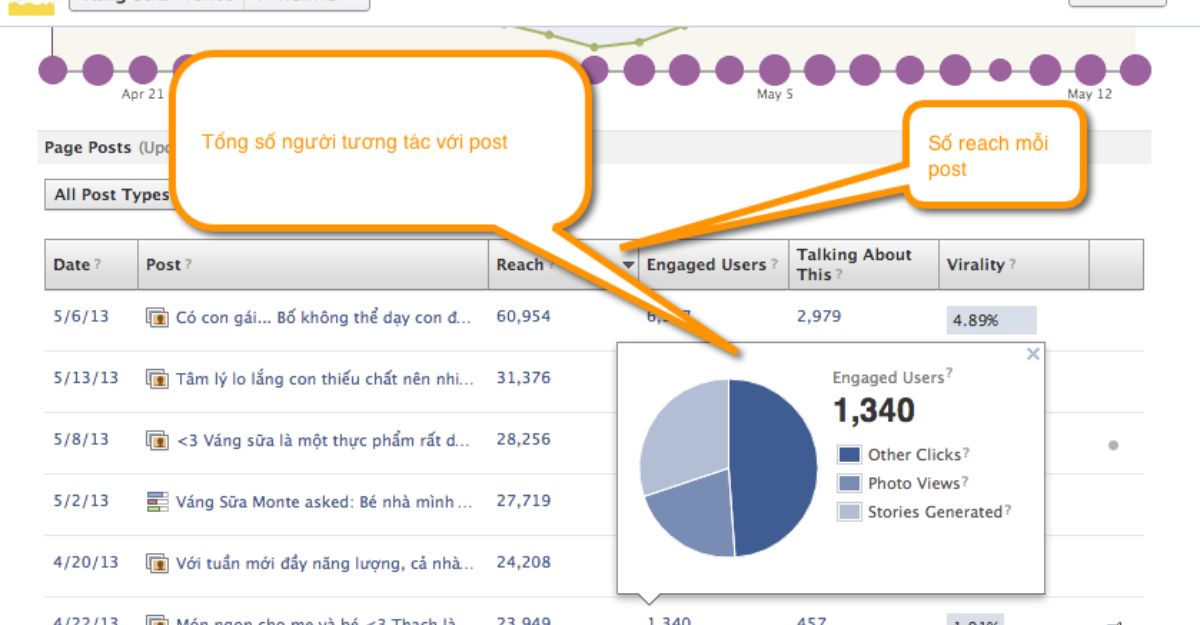The width and height of the screenshot is (1200, 625).
Task: Click the help mark beside Other Clicks legend
Action: 966,454
